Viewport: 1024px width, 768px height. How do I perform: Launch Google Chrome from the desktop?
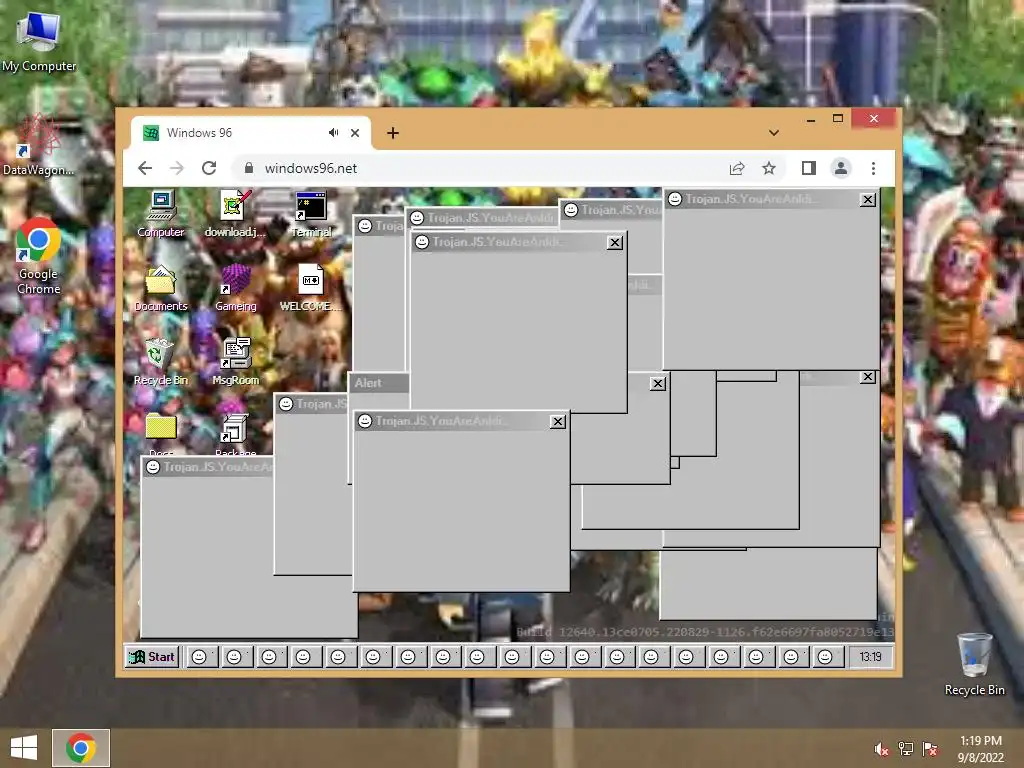[39, 256]
